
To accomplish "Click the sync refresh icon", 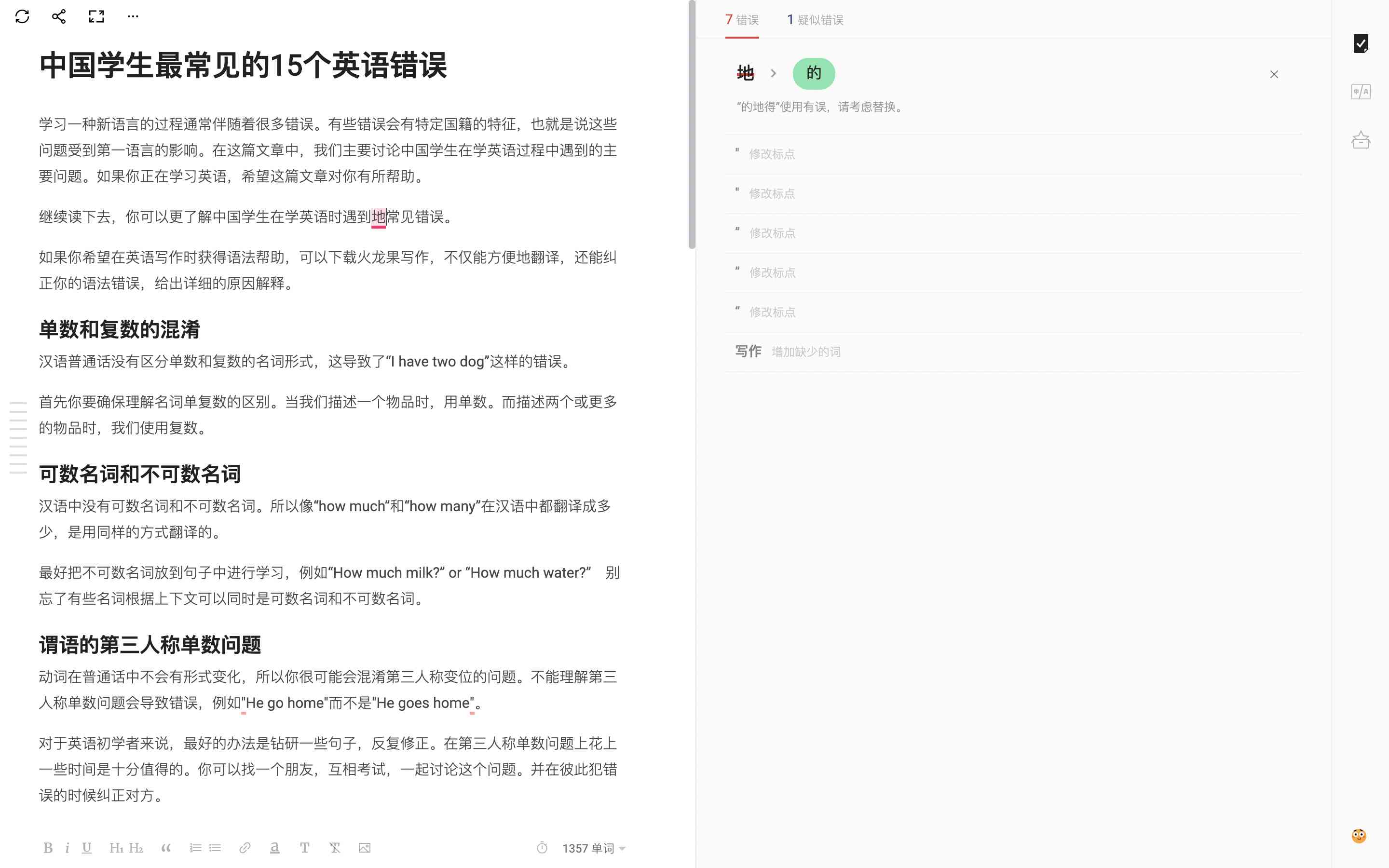I will (x=22, y=17).
